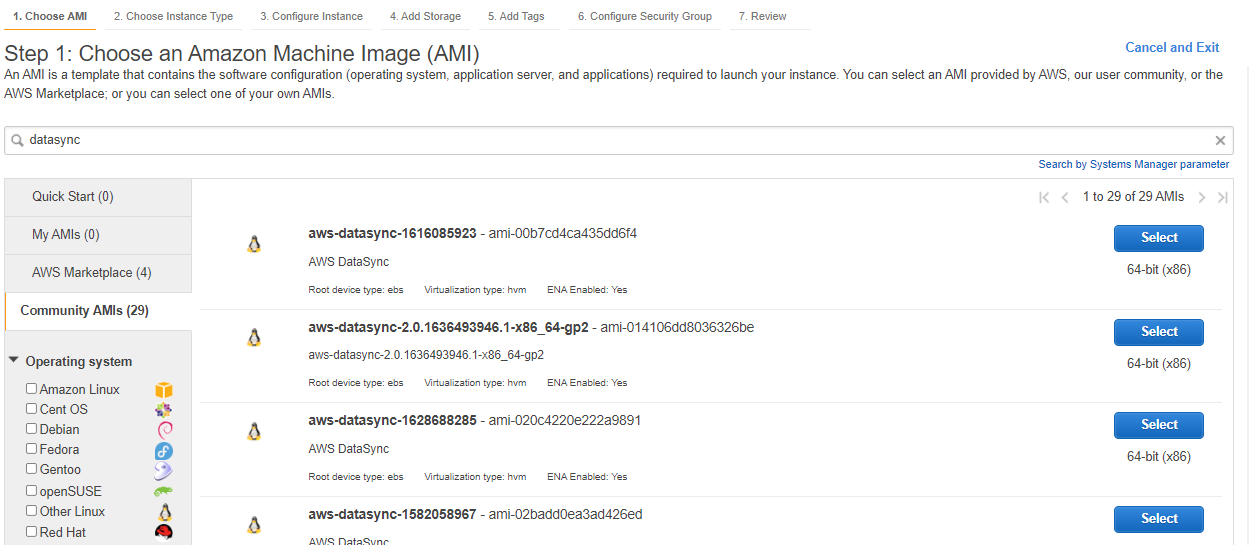This screenshot has width=1249, height=545.
Task: Go to step 2. Choose Instance Type
Action: click(173, 16)
